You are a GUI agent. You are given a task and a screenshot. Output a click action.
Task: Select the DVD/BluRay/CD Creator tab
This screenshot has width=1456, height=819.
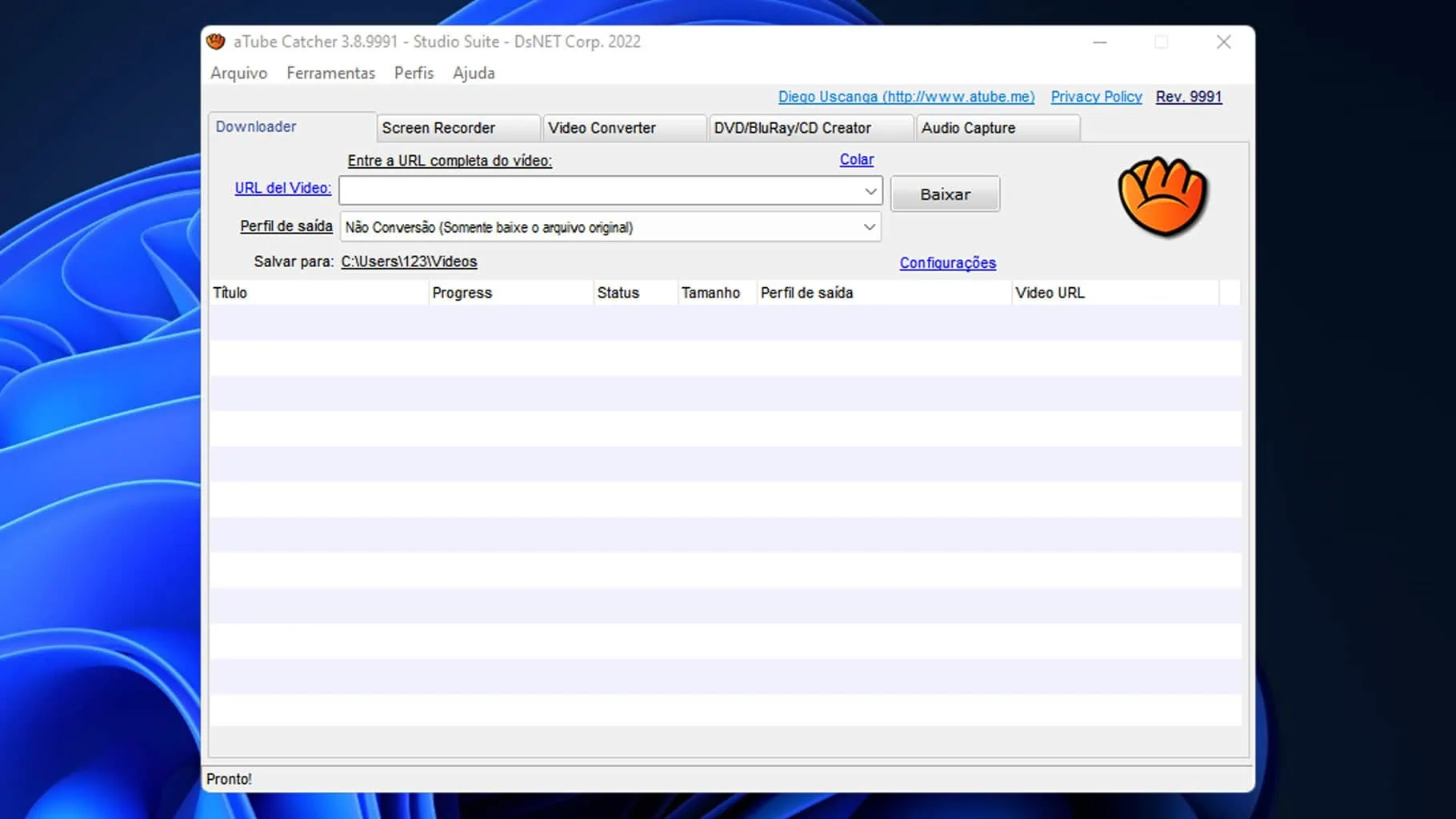point(792,128)
